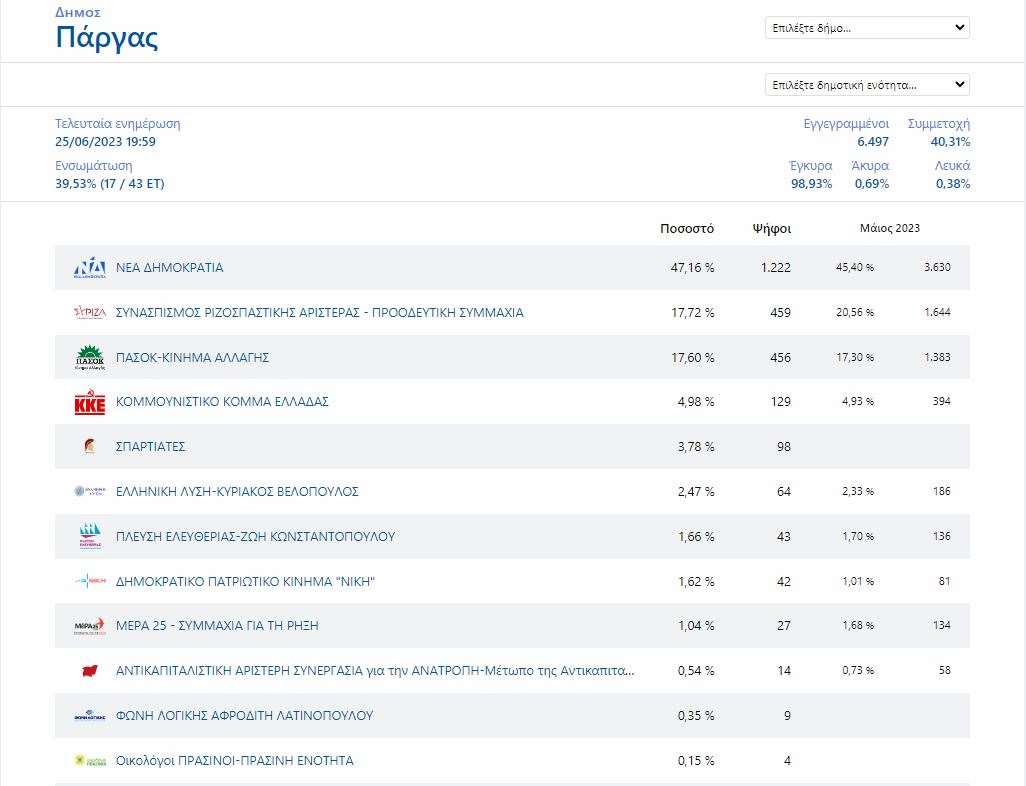The width and height of the screenshot is (1026, 786).
Task: Click the Δήμος breadcrumb above Πάργας
Action: point(78,12)
